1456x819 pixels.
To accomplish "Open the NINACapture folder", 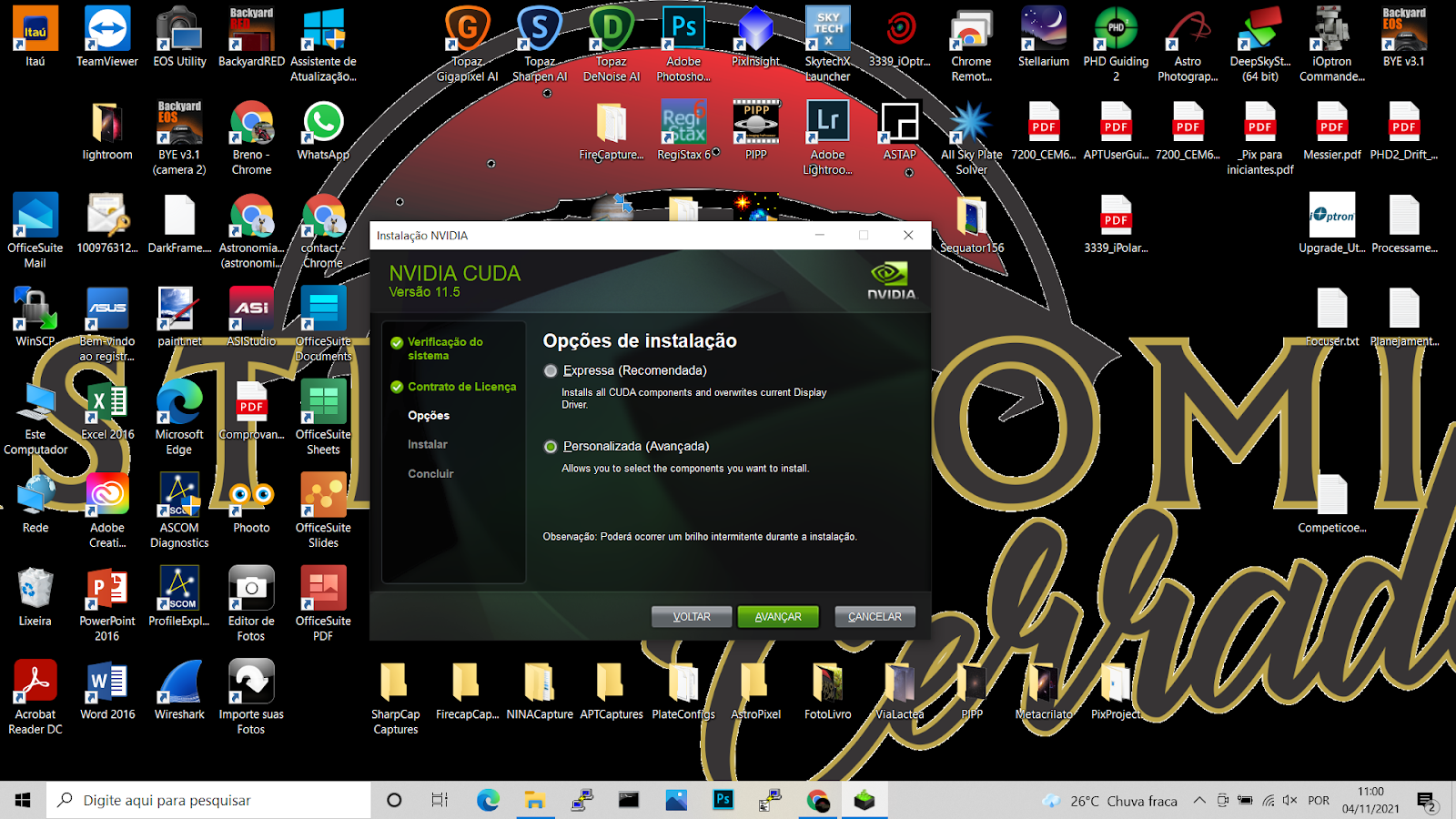I will click(540, 690).
